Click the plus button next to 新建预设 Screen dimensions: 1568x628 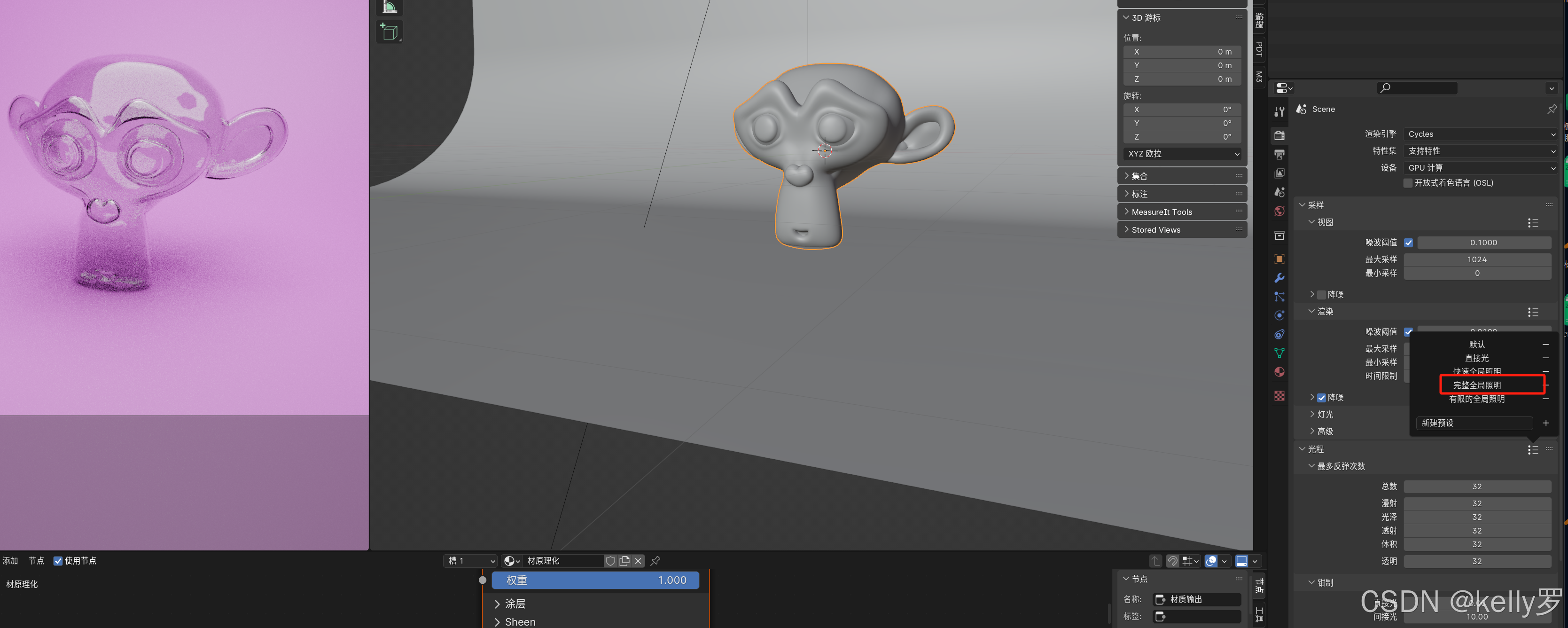click(1545, 423)
